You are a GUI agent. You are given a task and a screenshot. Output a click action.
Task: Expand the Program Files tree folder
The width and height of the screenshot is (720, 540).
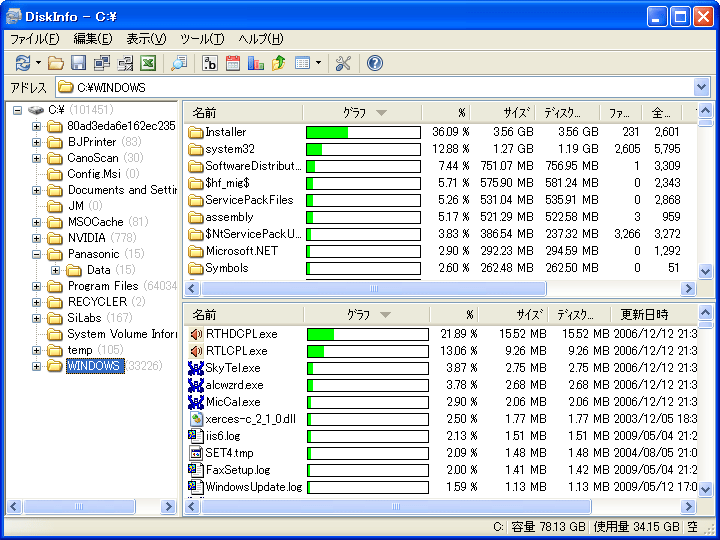(x=36, y=287)
